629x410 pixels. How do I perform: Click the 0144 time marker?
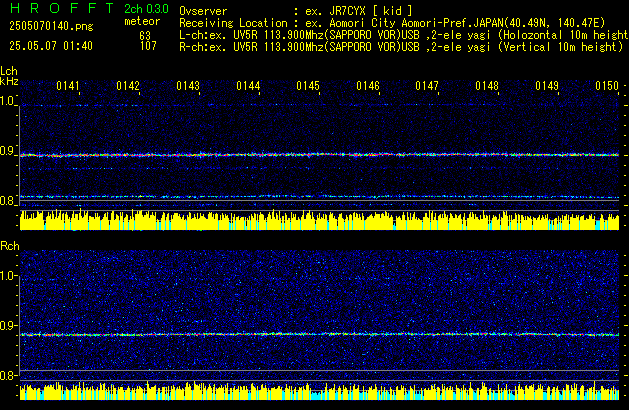(x=248, y=86)
